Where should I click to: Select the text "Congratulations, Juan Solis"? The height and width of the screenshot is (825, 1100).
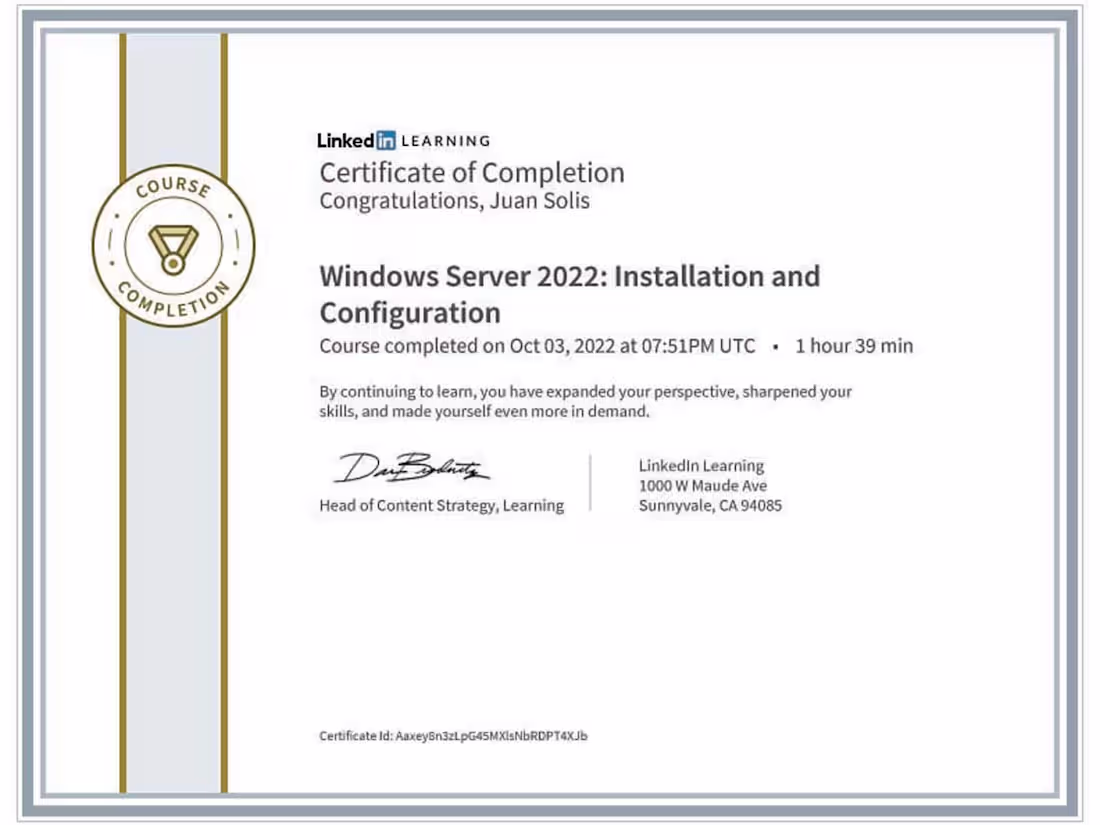(454, 201)
